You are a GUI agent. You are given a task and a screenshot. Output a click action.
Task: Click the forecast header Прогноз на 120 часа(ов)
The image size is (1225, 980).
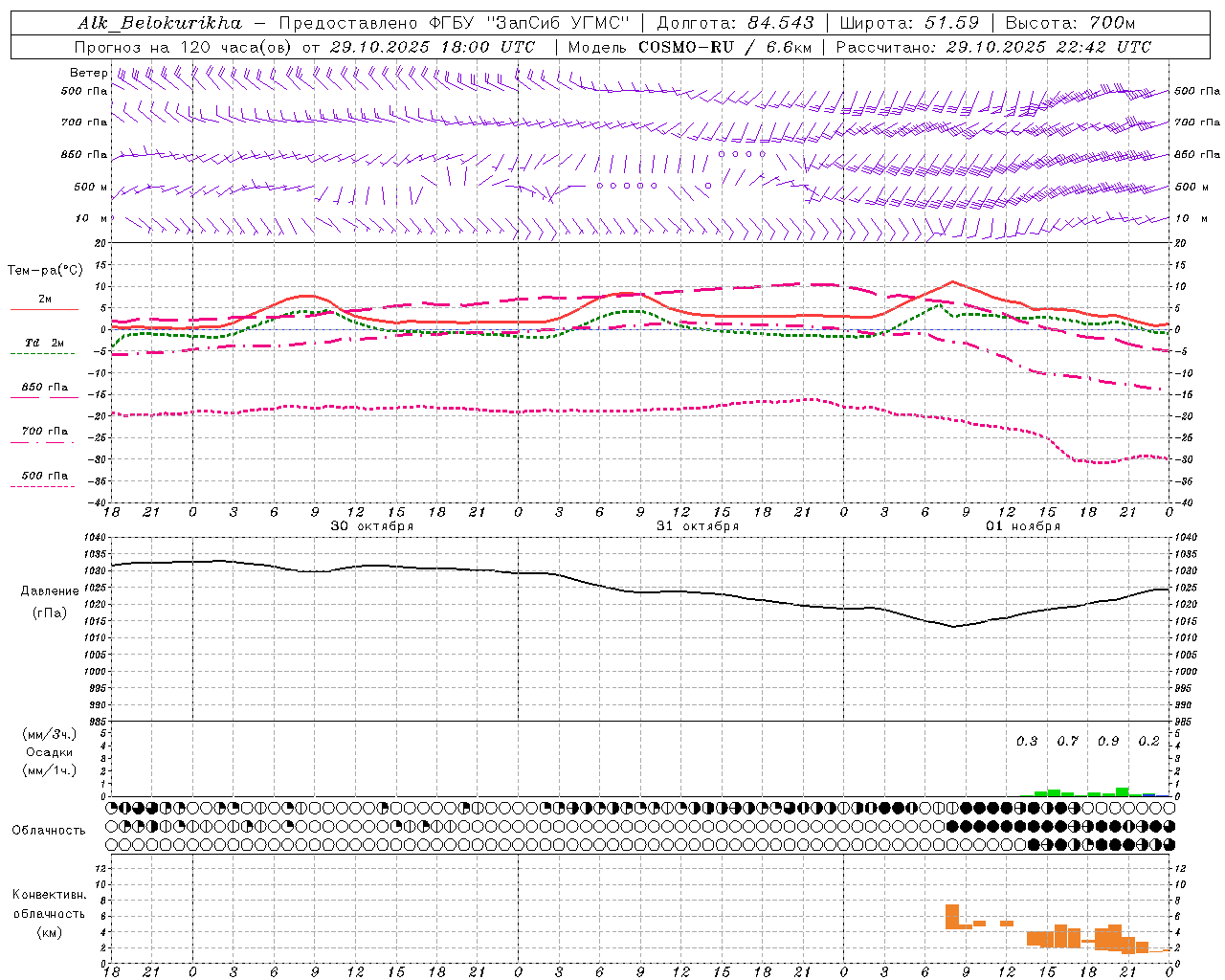point(184,47)
